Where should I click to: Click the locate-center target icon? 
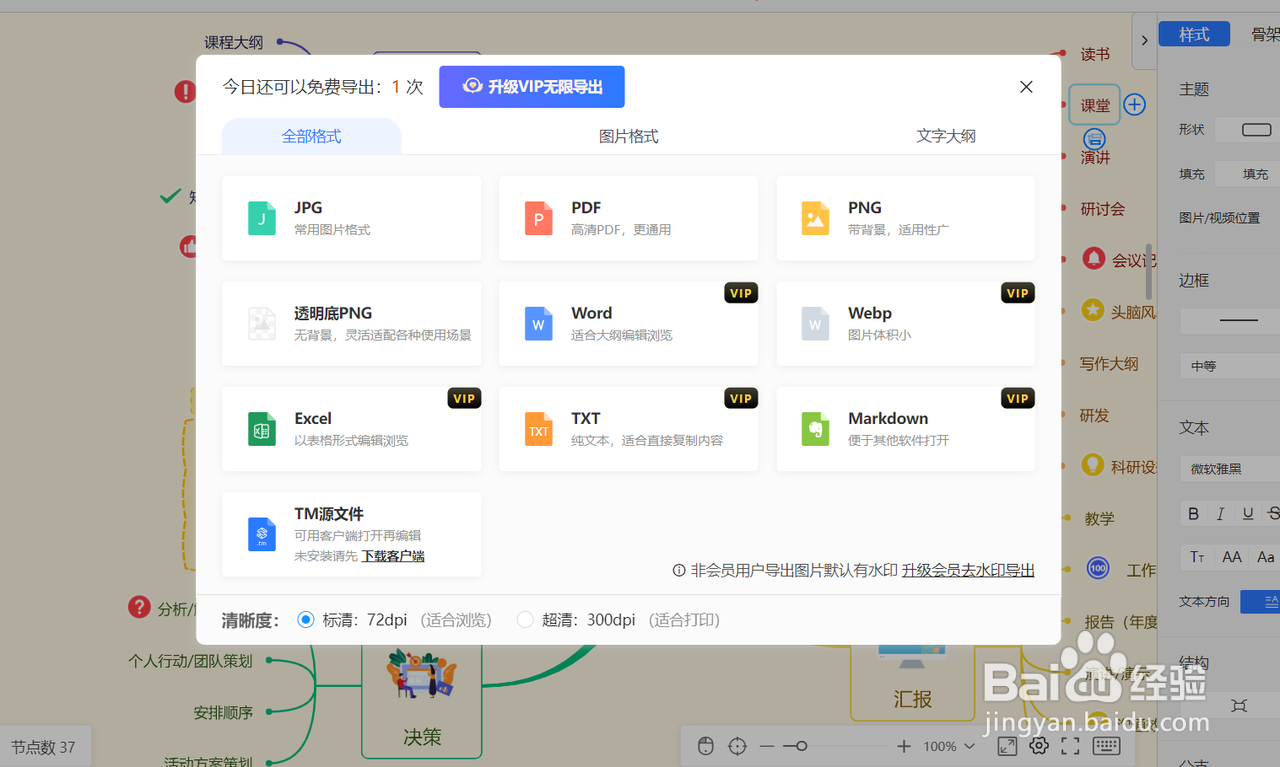click(738, 746)
